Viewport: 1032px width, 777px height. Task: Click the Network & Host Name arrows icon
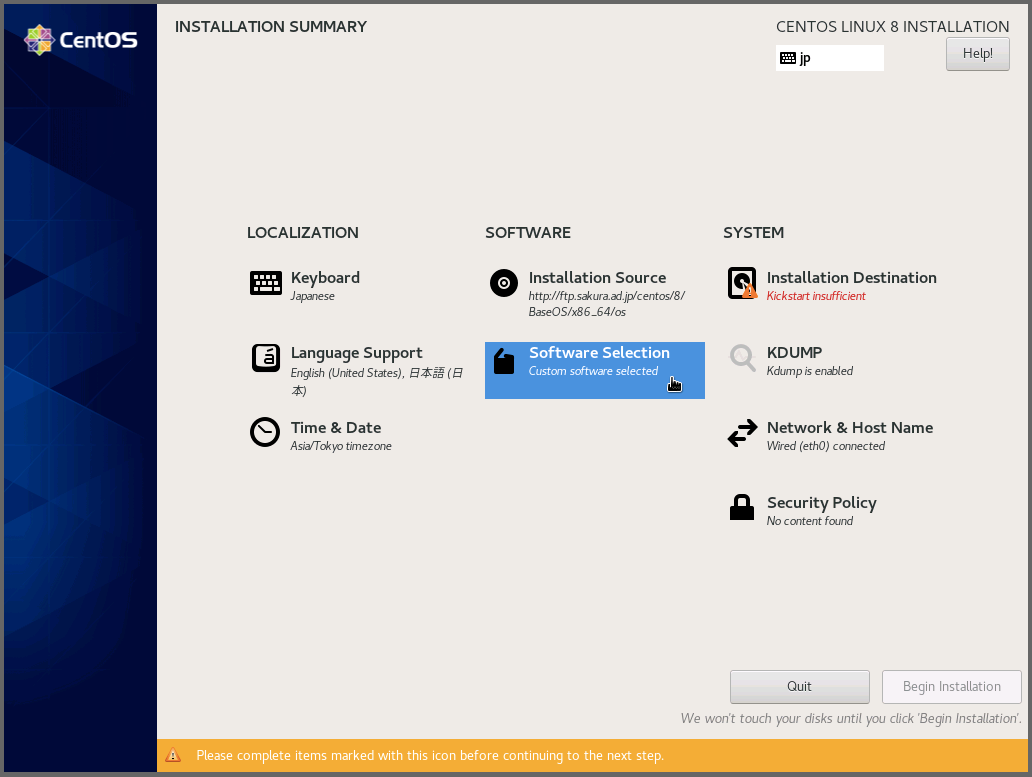tap(742, 433)
